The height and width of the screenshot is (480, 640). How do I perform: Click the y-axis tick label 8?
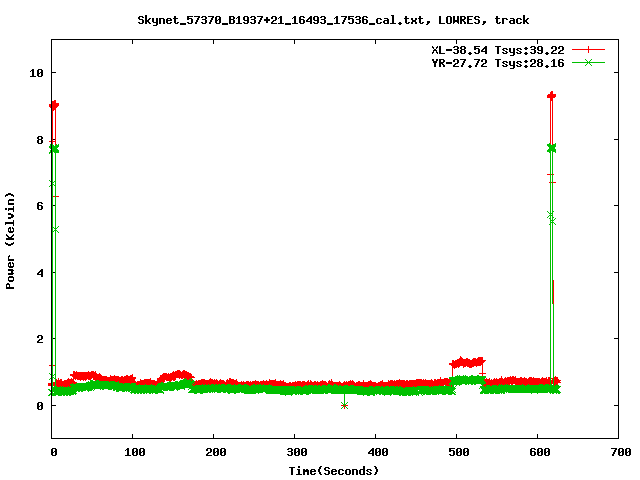[40, 140]
